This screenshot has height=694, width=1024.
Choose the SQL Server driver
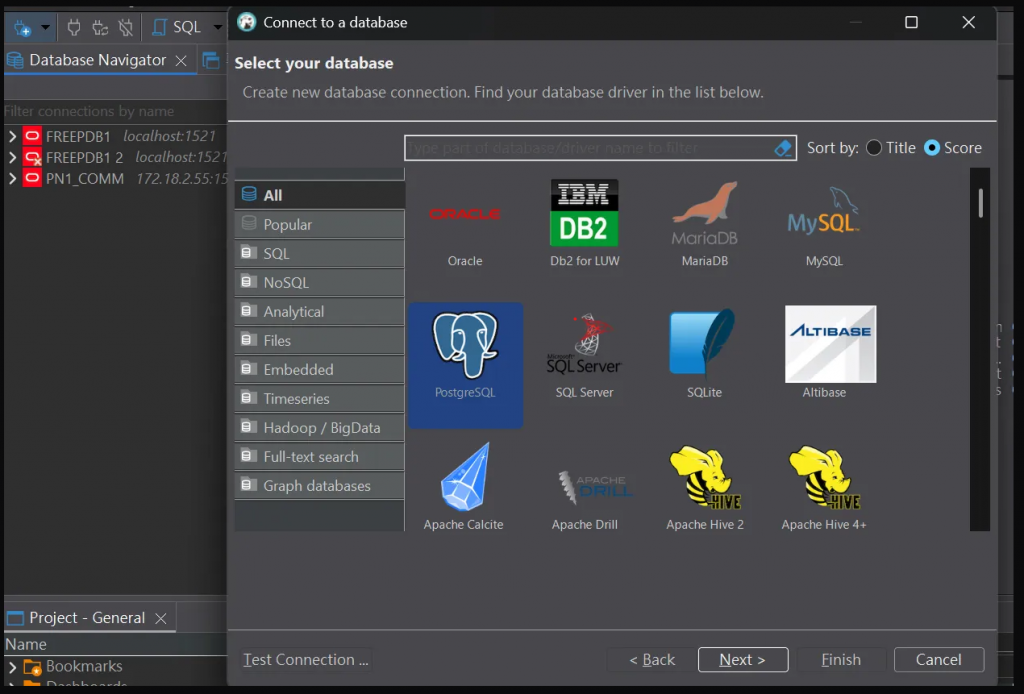tap(584, 356)
